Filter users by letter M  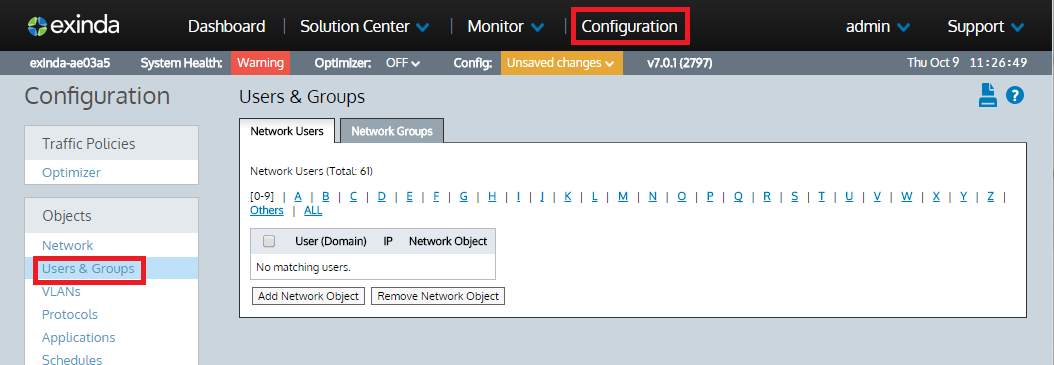point(622,196)
